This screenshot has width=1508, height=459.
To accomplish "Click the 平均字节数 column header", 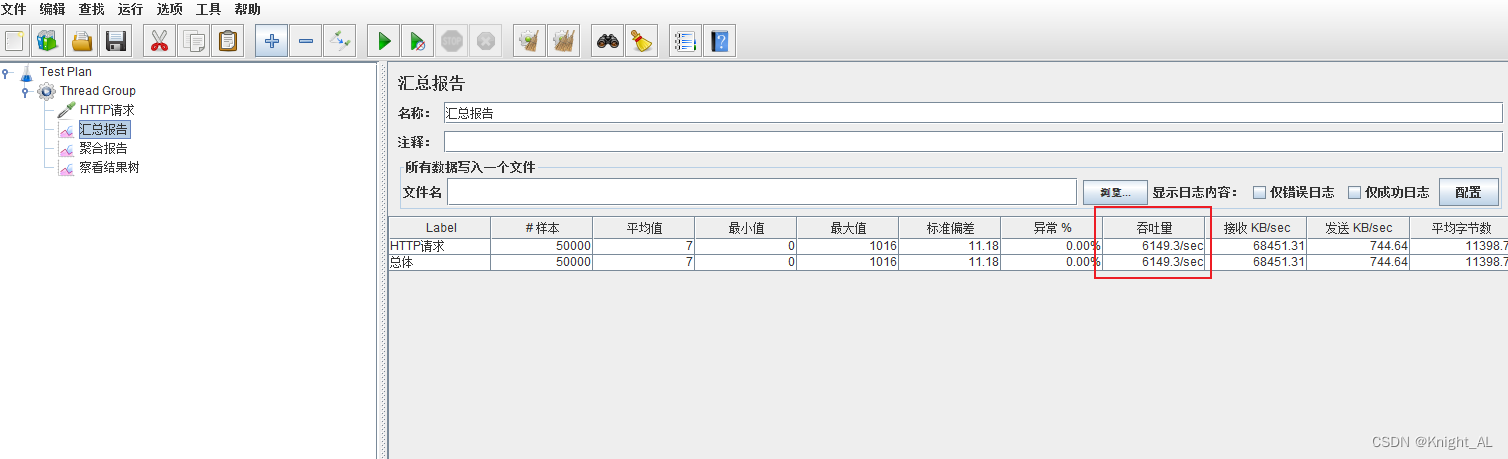I will (x=1459, y=228).
